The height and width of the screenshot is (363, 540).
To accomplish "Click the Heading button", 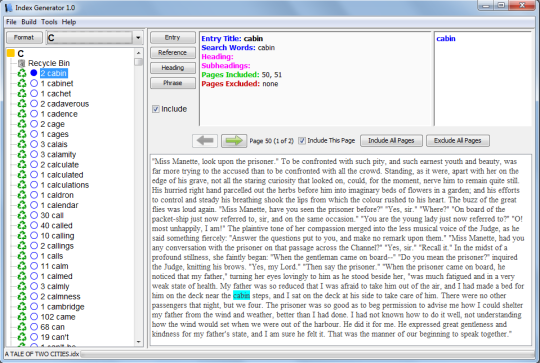I will [173, 68].
